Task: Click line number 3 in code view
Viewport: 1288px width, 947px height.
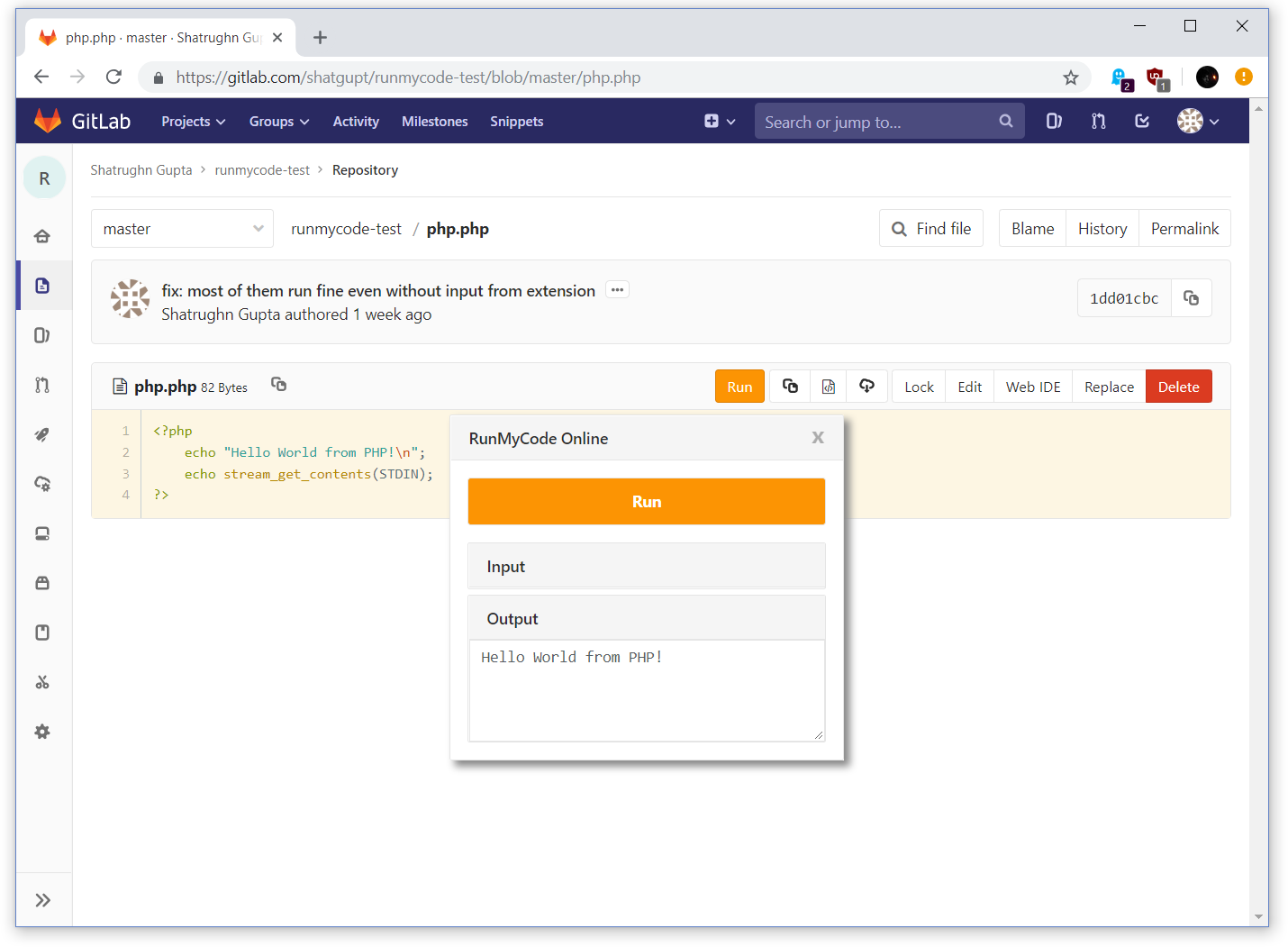Action: coord(125,473)
